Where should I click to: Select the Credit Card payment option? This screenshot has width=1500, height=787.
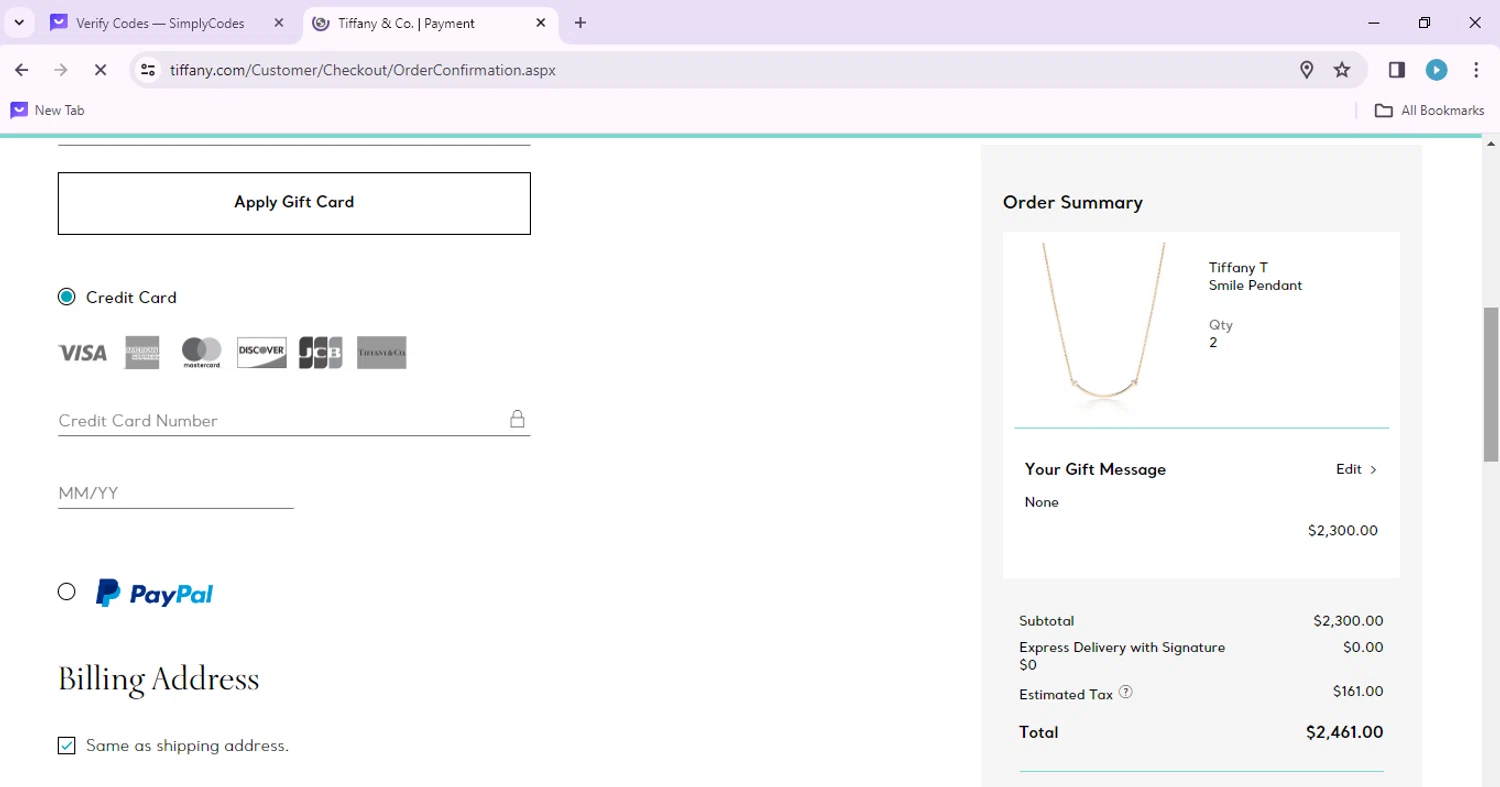(x=67, y=297)
